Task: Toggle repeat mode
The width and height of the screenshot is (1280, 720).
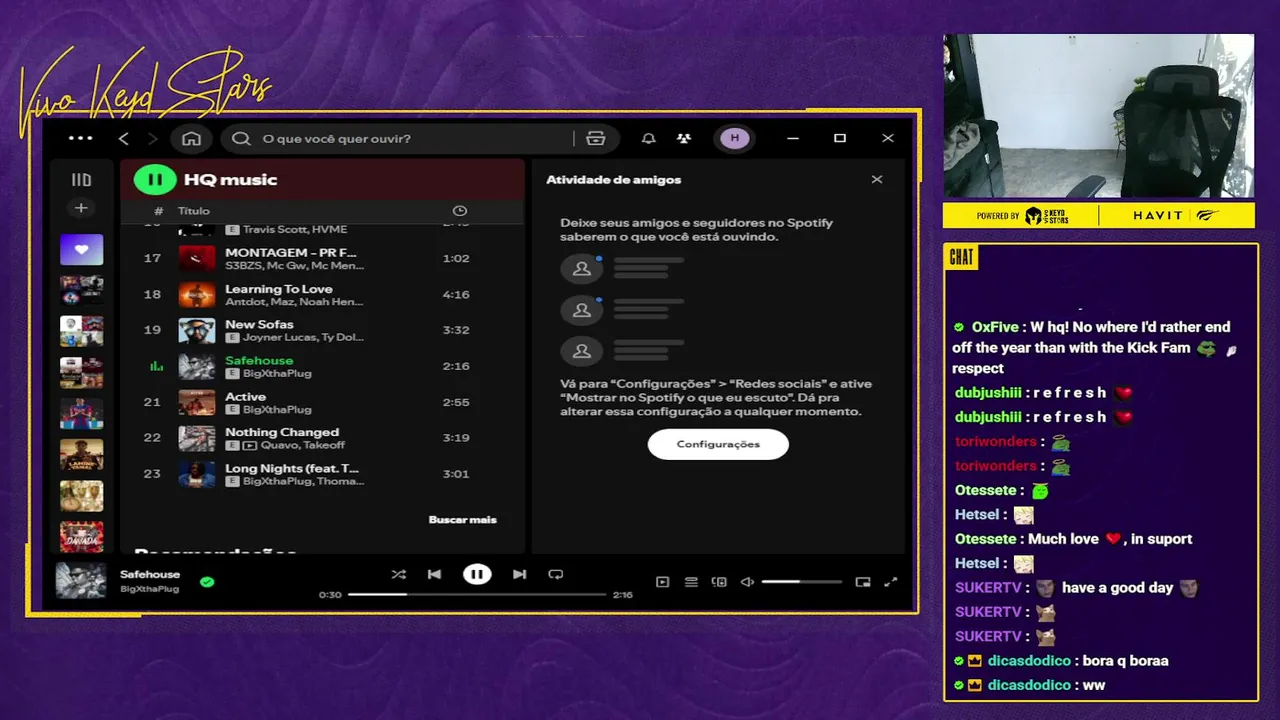Action: 556,574
